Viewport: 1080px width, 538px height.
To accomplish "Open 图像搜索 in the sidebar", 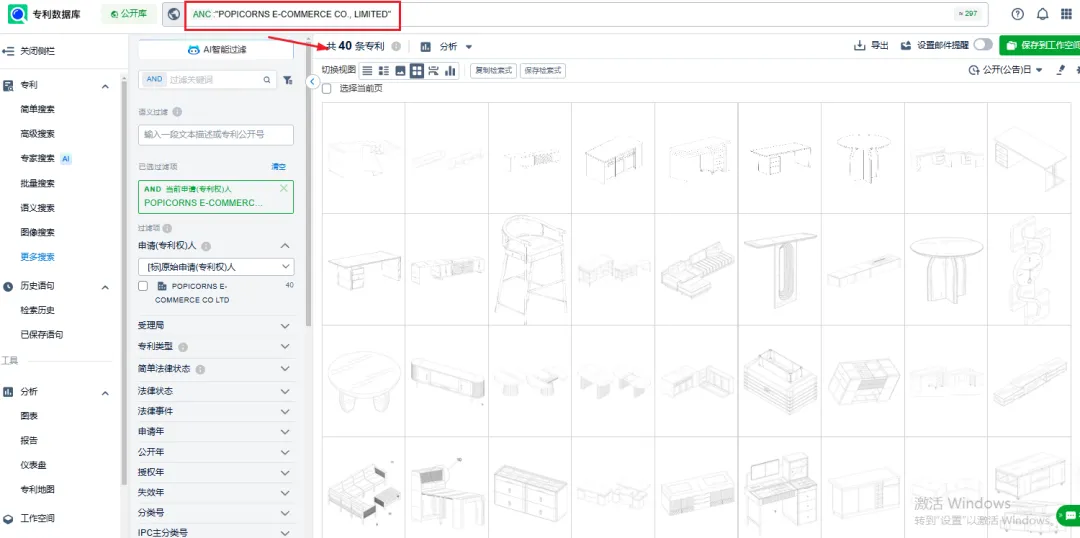I will tap(37, 232).
